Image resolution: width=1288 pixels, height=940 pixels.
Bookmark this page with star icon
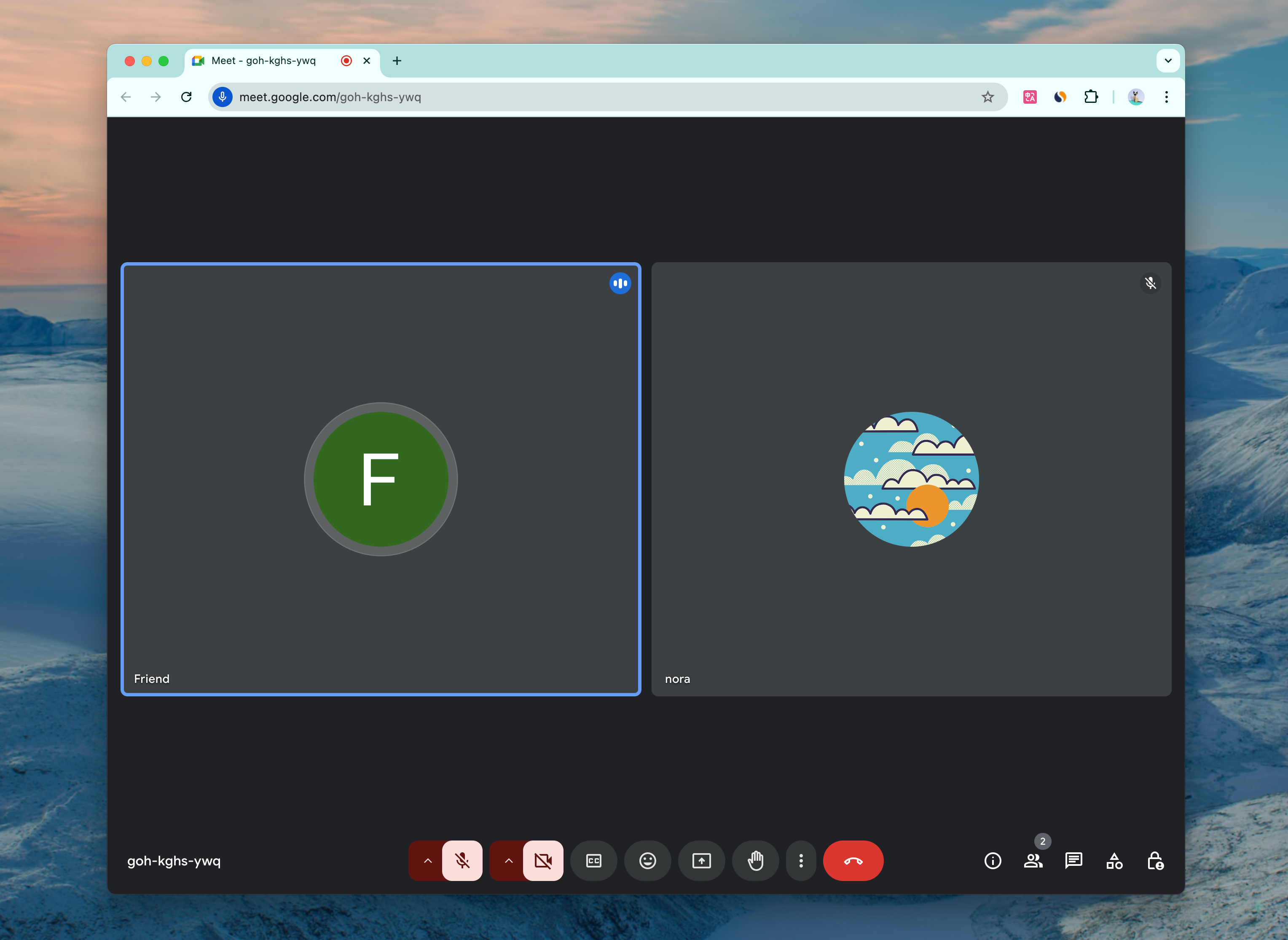click(987, 97)
